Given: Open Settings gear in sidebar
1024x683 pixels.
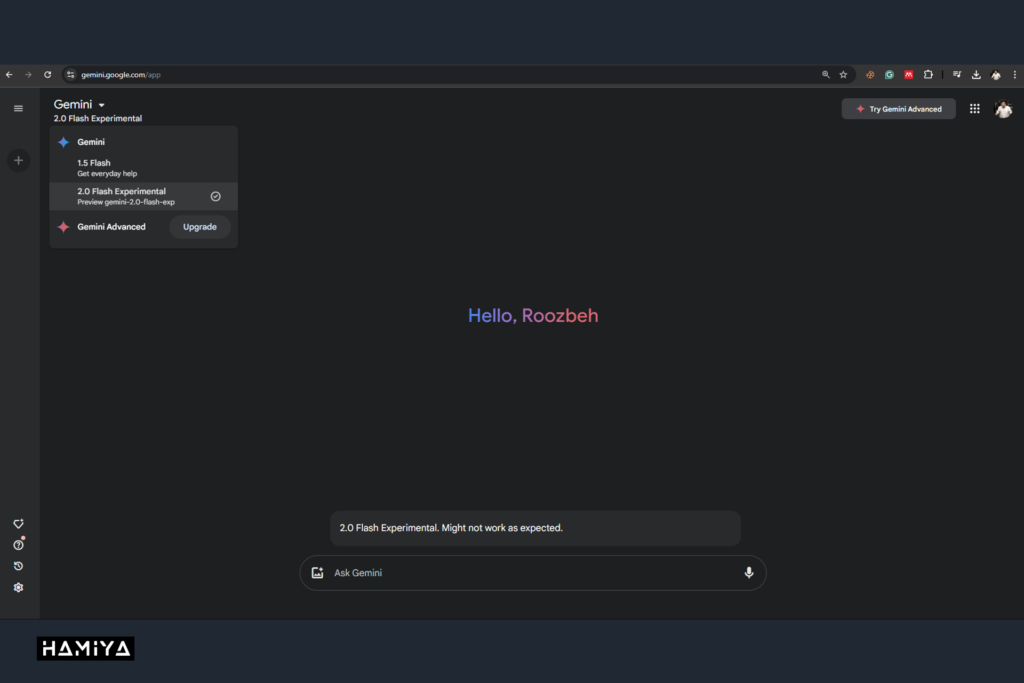Looking at the screenshot, I should point(18,588).
